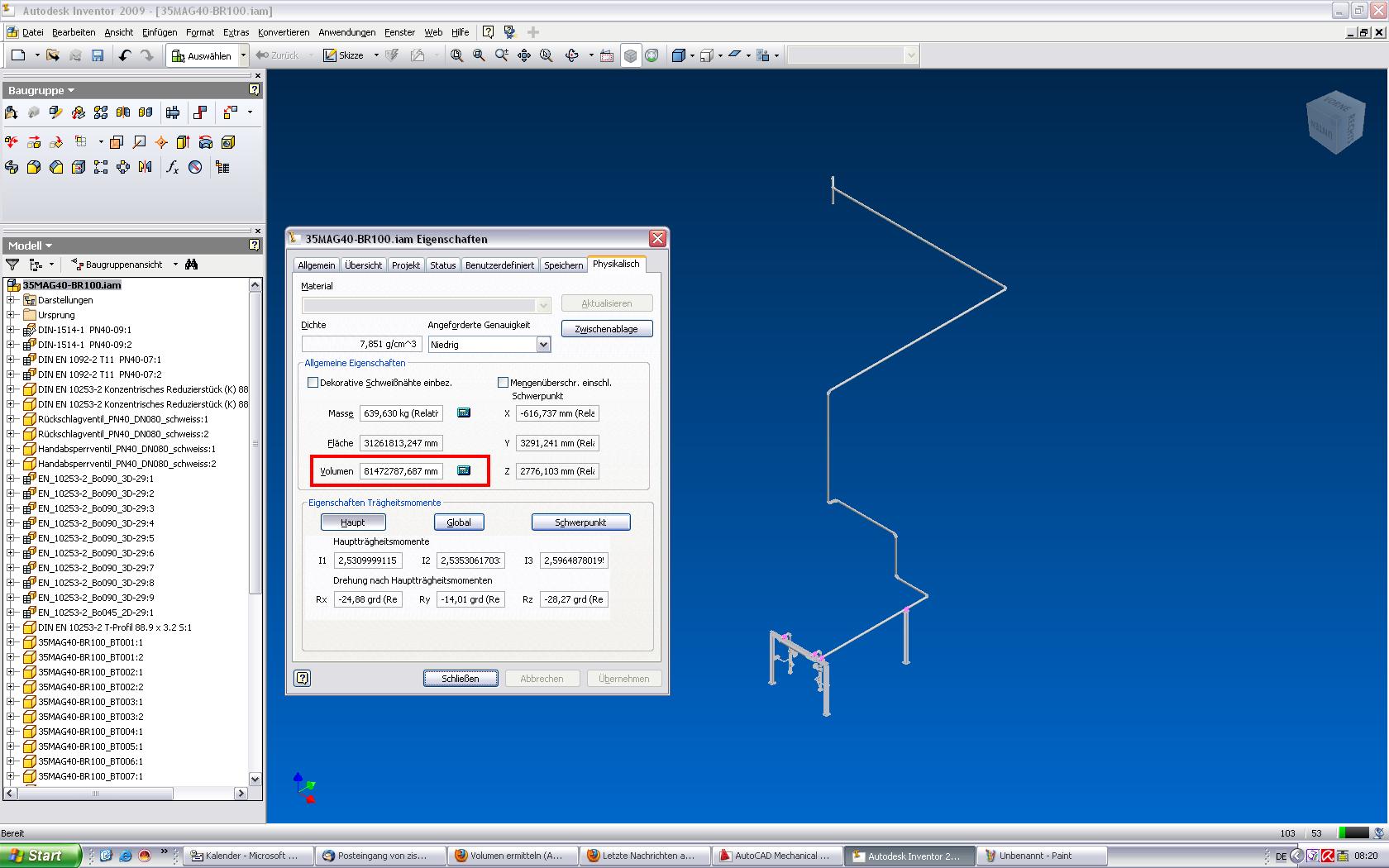Undo the last action
Viewport: 1389px width, 868px height.
[x=125, y=55]
